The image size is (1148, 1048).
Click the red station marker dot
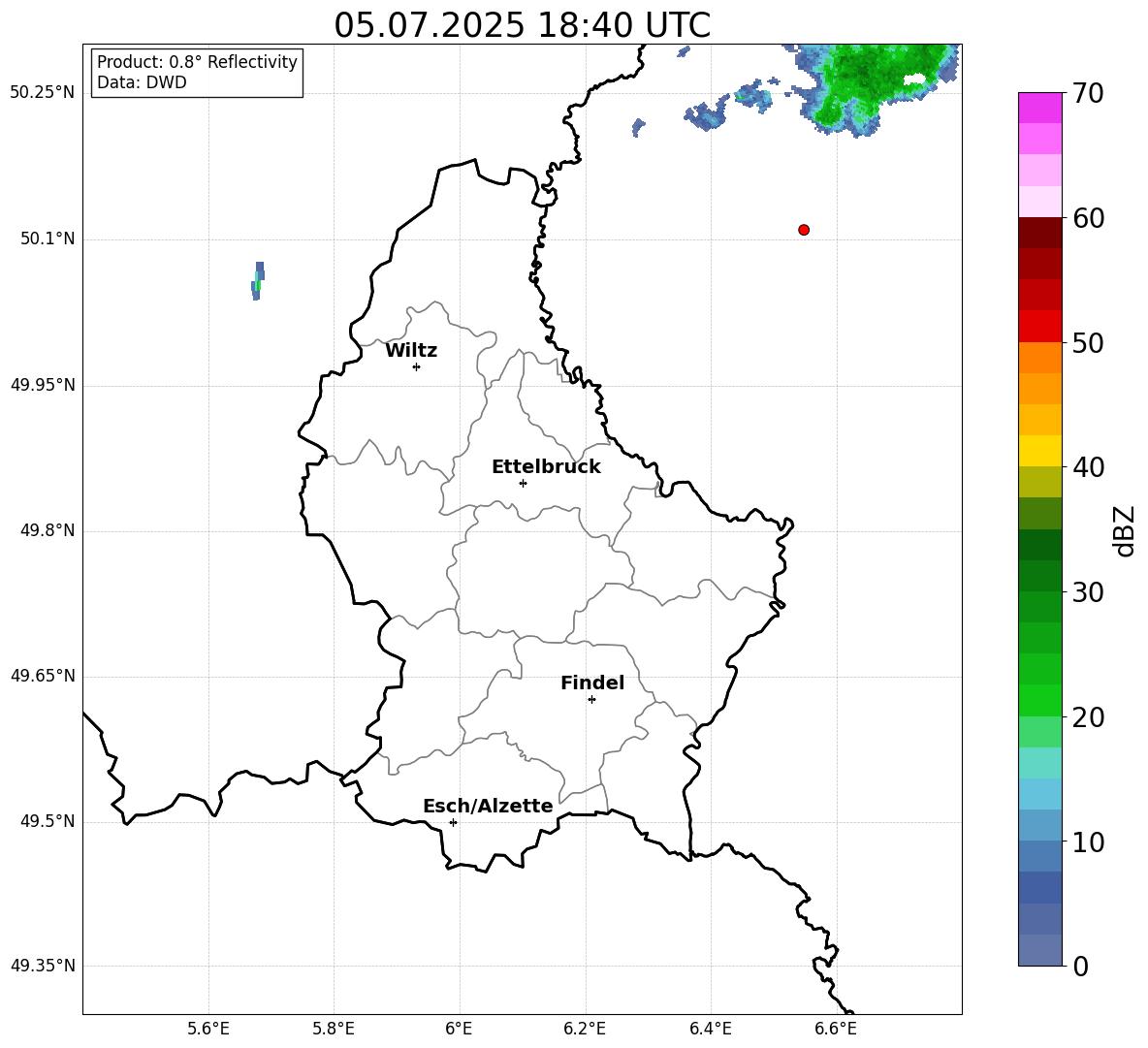point(804,230)
